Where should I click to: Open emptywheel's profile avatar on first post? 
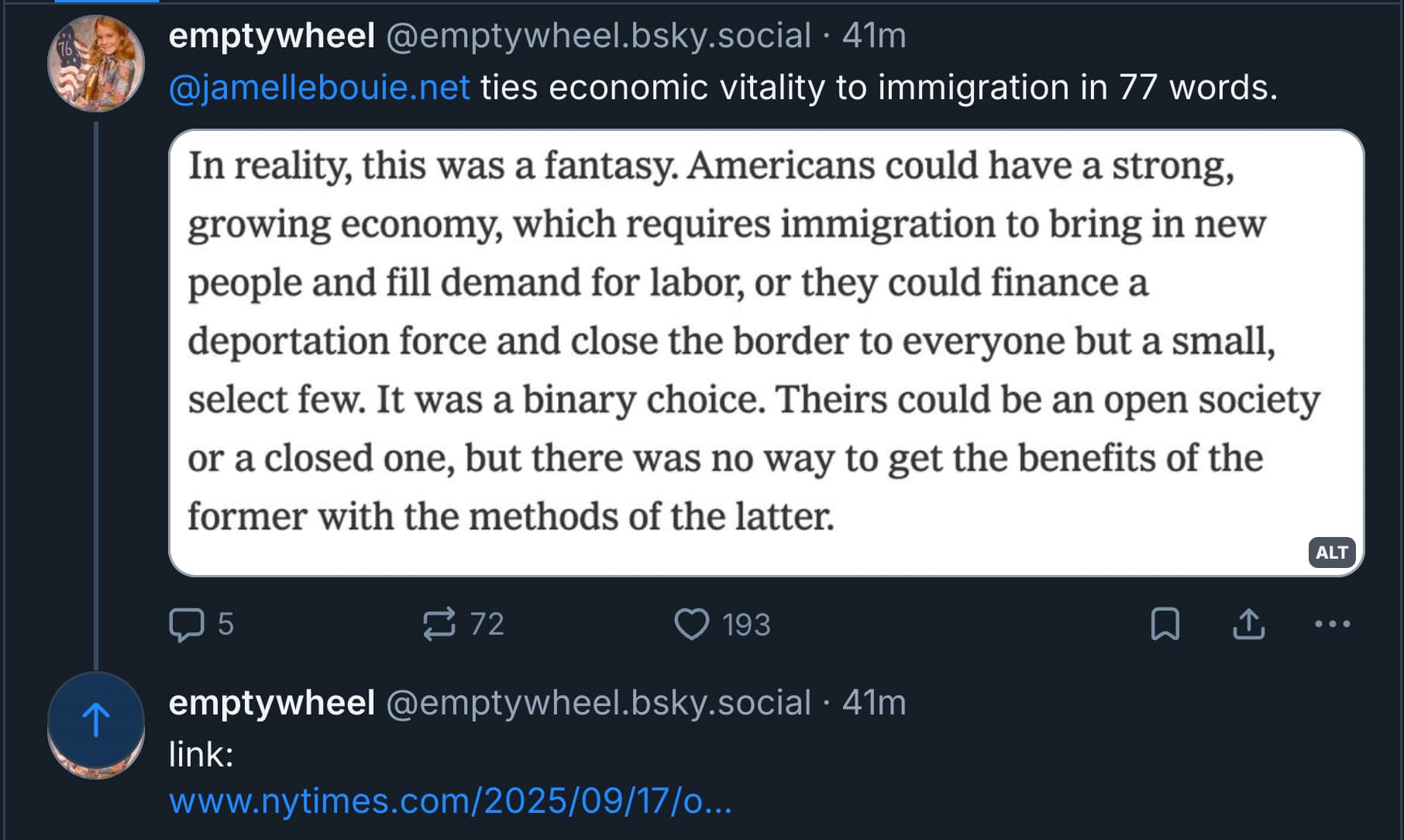[x=96, y=64]
